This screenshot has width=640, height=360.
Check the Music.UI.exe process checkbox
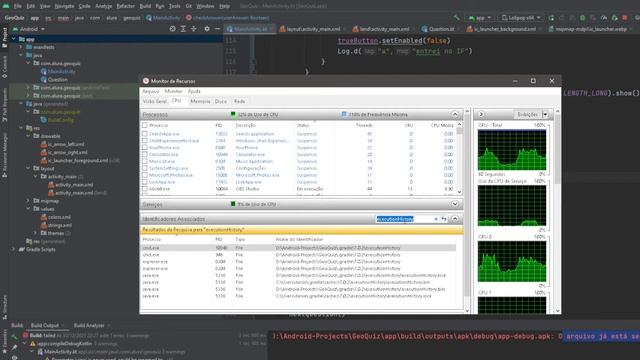144,161
